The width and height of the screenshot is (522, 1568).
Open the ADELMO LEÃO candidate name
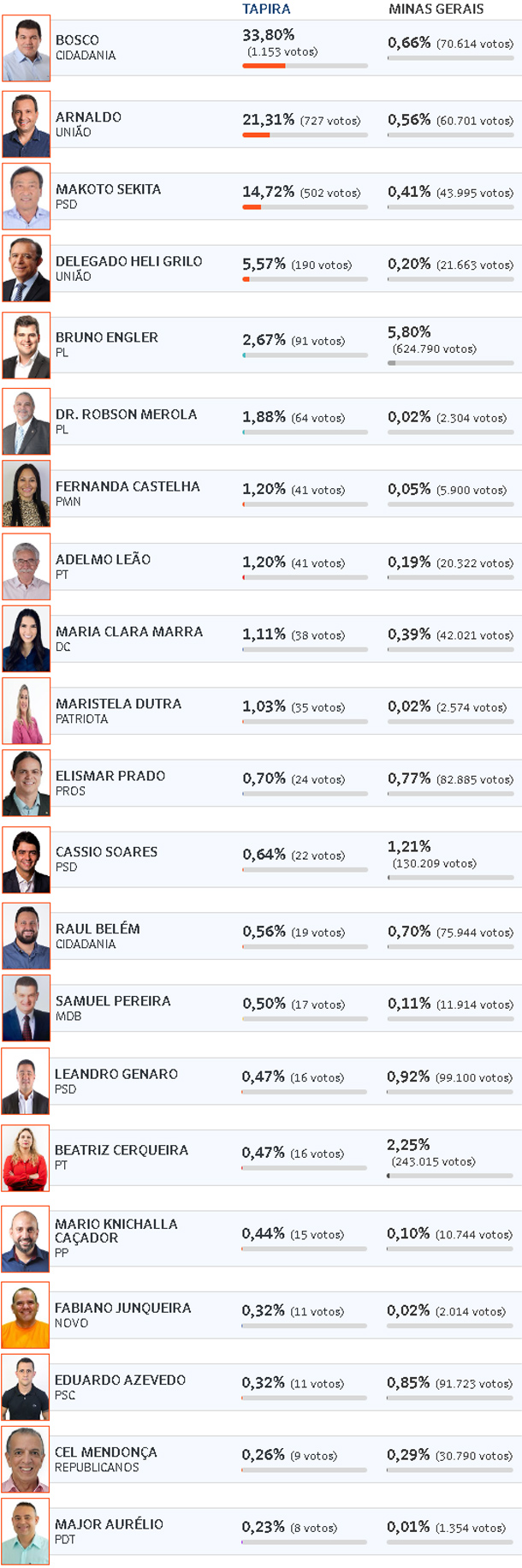tap(103, 559)
